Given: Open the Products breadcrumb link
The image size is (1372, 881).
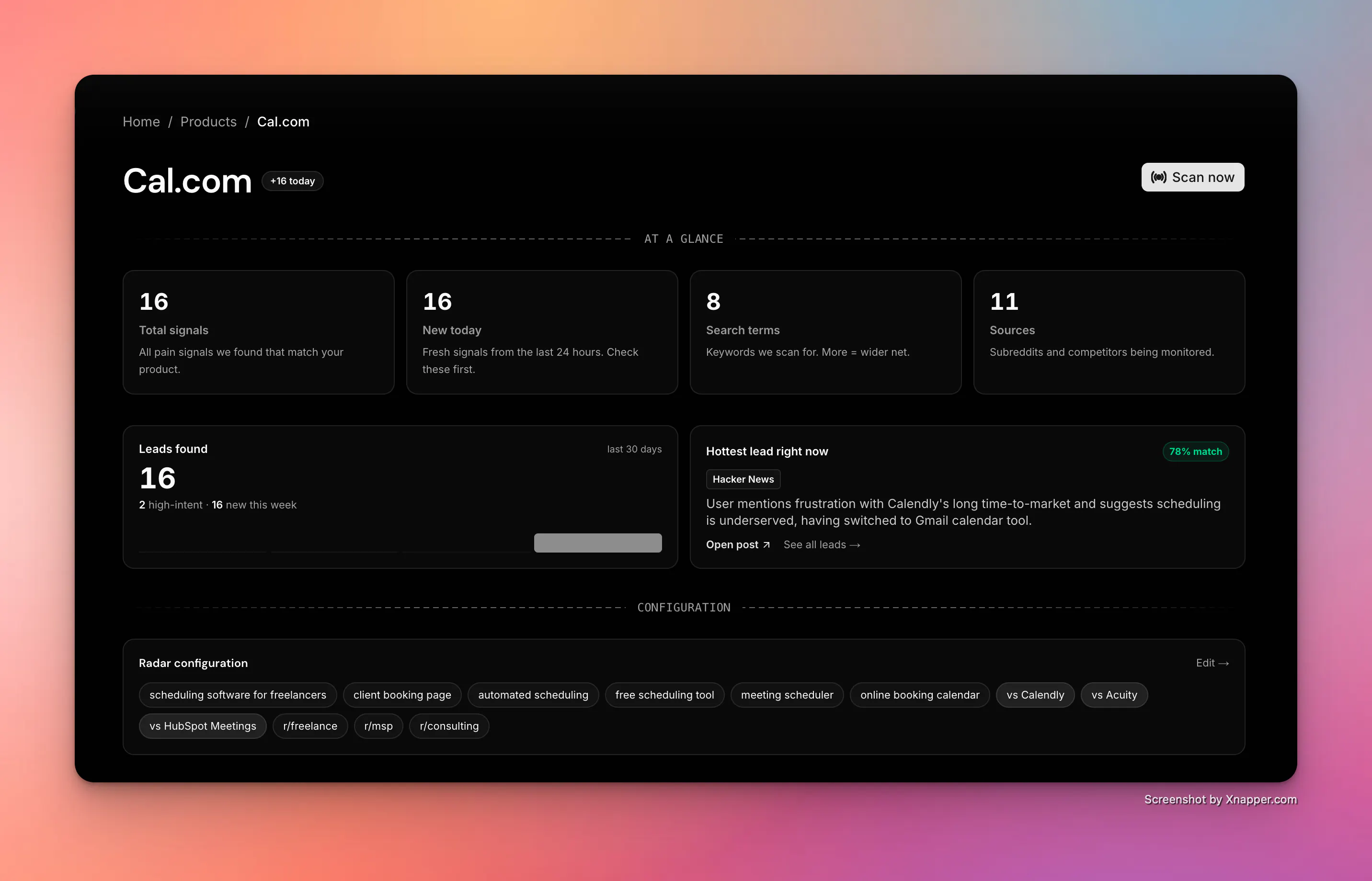Looking at the screenshot, I should [208, 122].
